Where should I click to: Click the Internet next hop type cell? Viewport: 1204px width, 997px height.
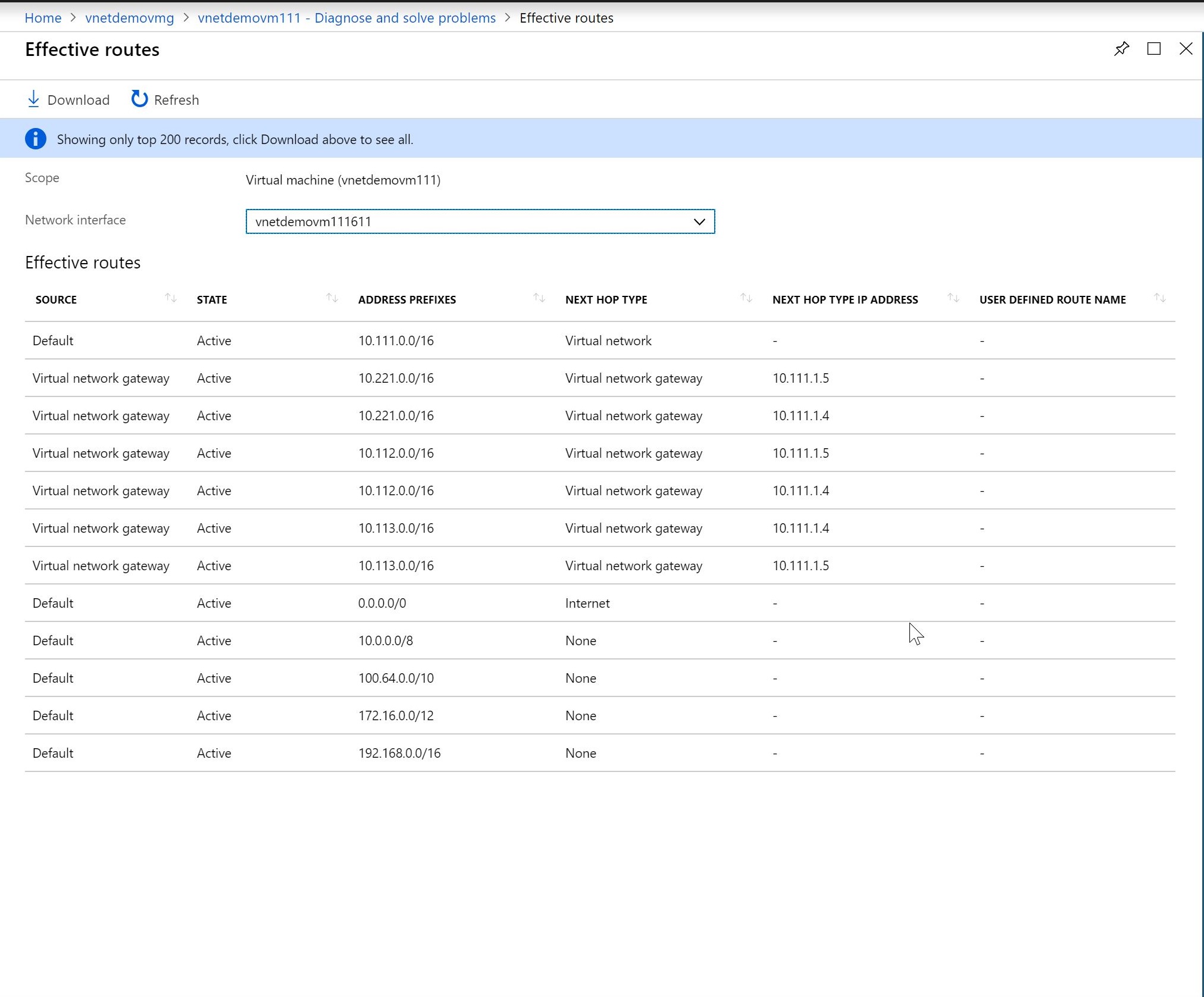[x=587, y=603]
